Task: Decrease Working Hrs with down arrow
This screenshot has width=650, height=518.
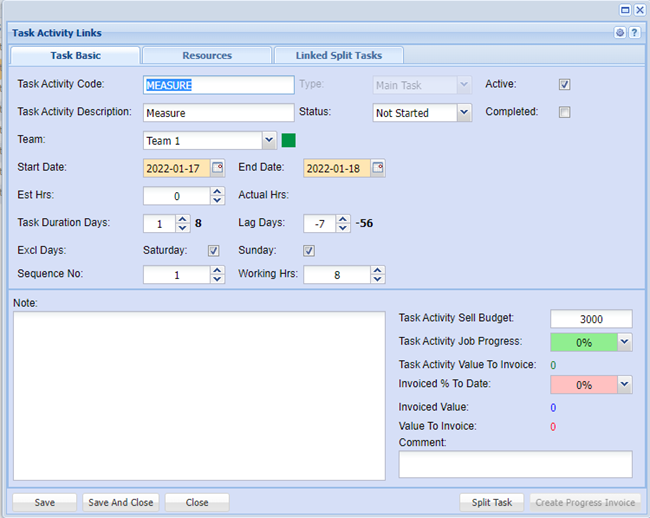Action: 377,279
